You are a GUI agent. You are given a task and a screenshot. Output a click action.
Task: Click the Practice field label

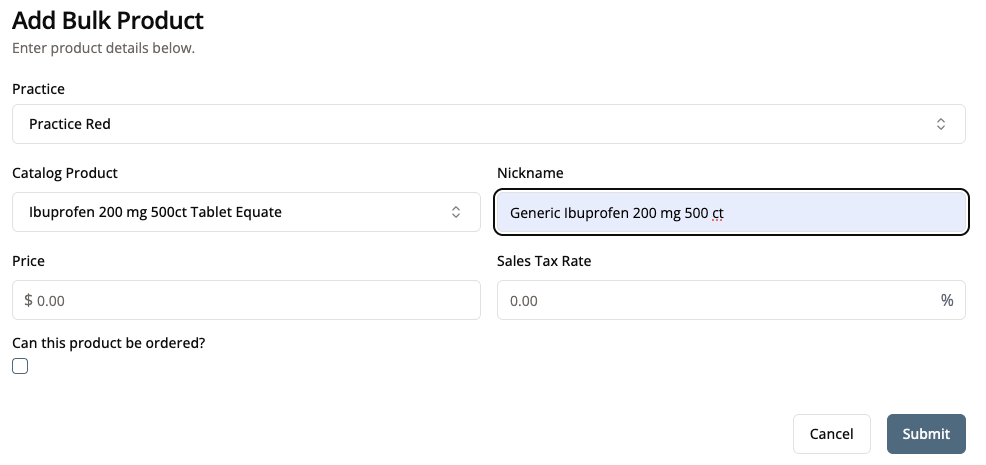point(38,89)
